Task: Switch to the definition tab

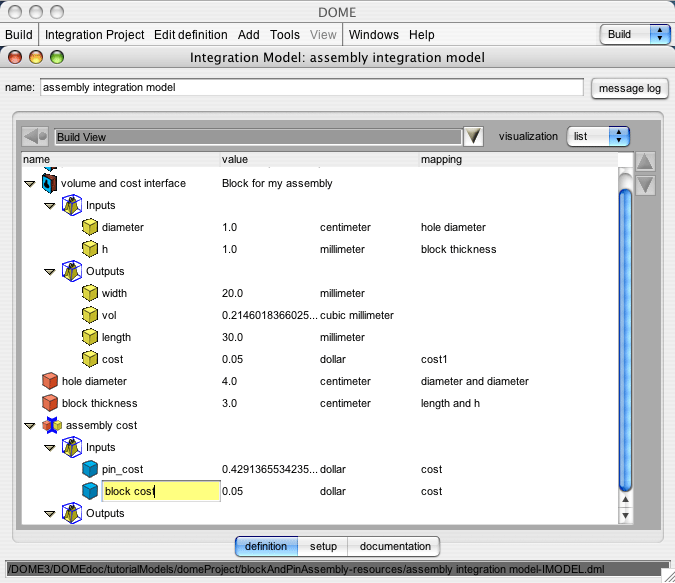Action: 266,546
